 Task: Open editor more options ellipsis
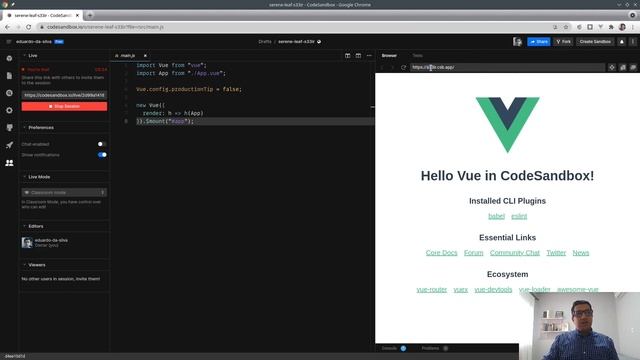369,56
